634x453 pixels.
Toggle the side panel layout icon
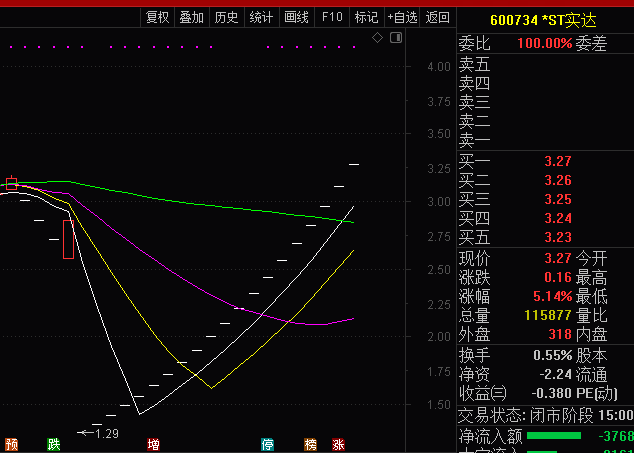[396, 38]
